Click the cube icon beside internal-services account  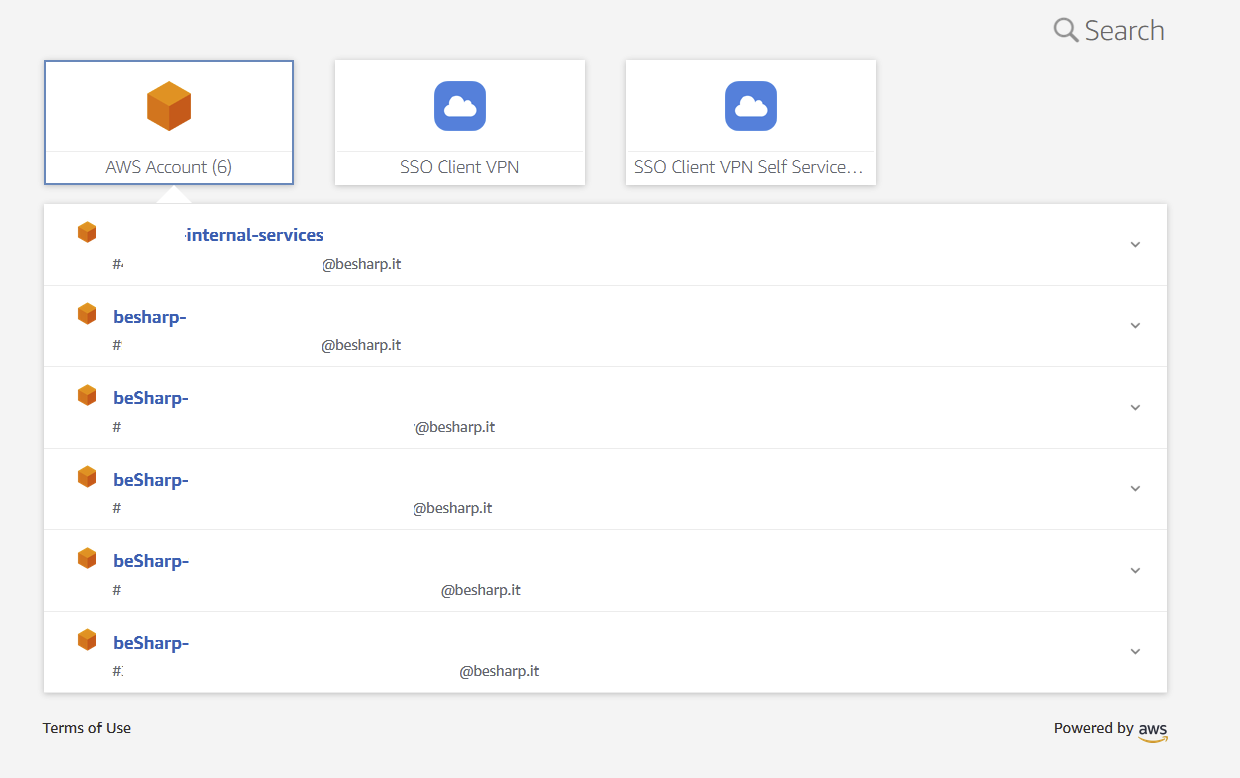[x=87, y=232]
